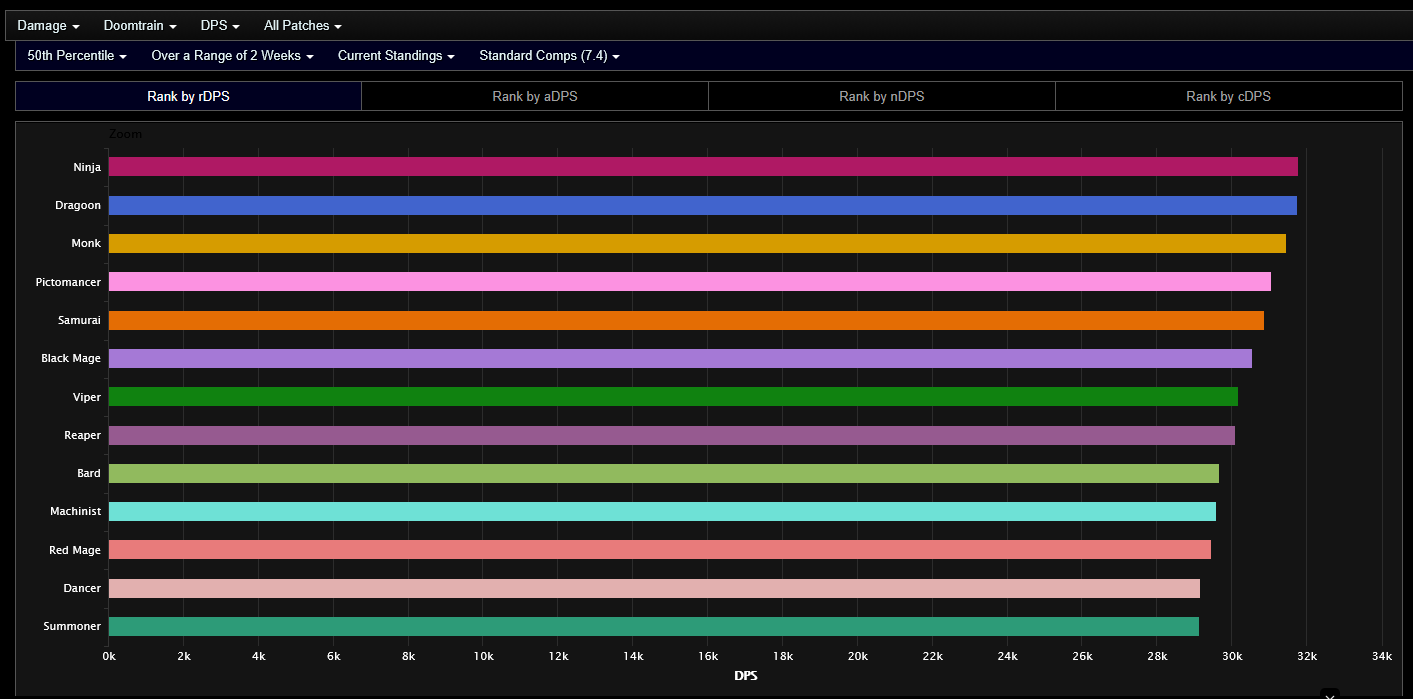1413x699 pixels.
Task: Click the Reaper mauve bar
Action: coord(672,435)
